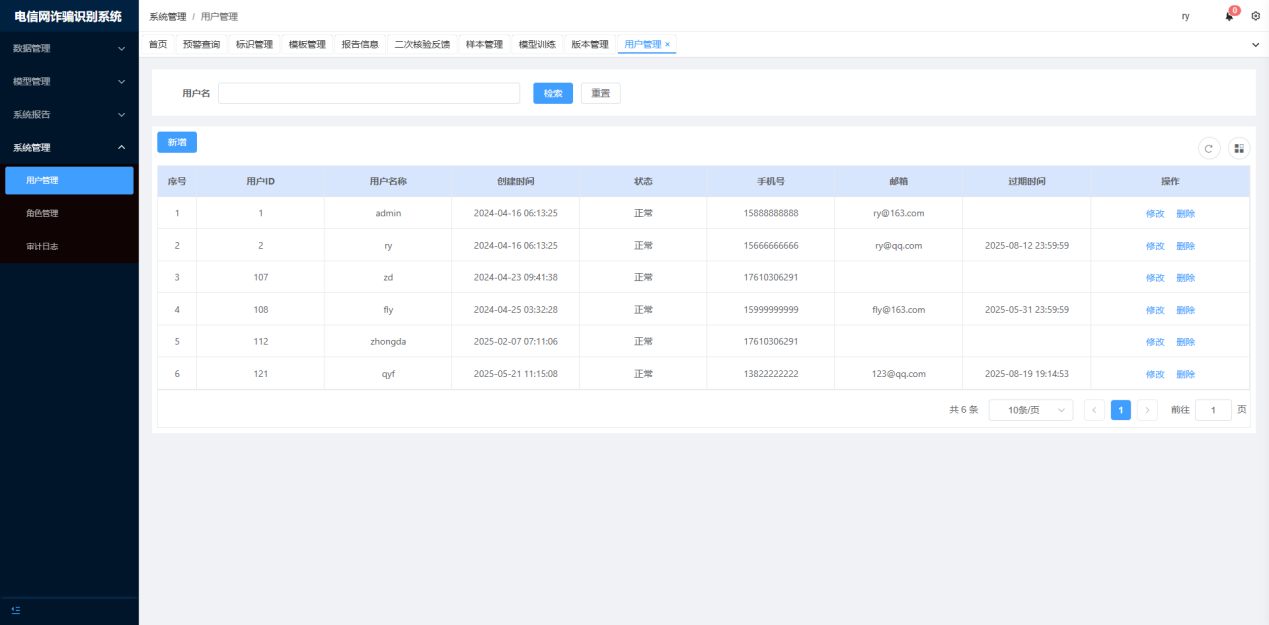This screenshot has height=625, width=1269.
Task: Click the notification bell icon
Action: pos(1229,17)
